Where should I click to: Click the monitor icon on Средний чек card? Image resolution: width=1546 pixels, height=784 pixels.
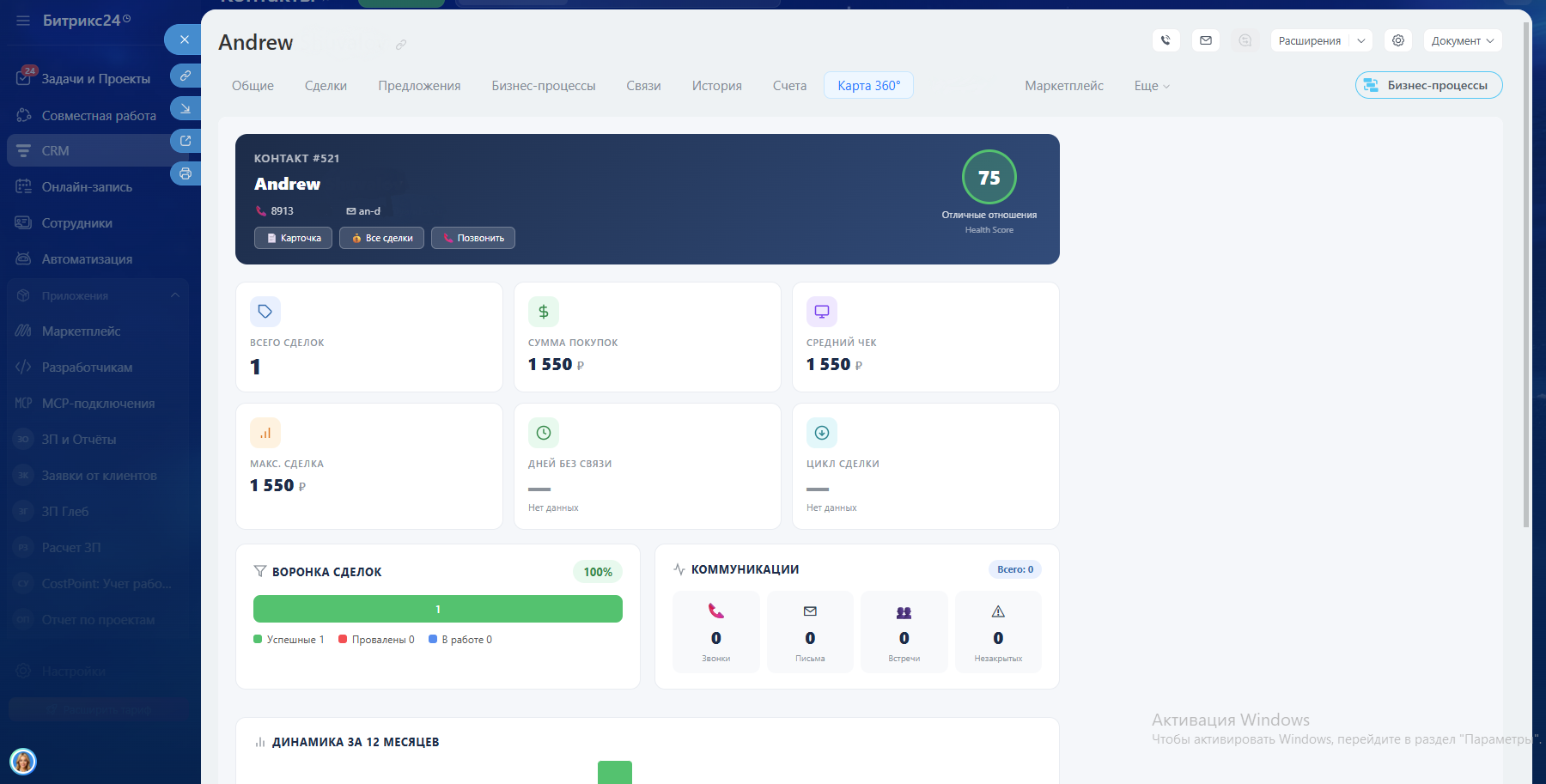coord(822,312)
